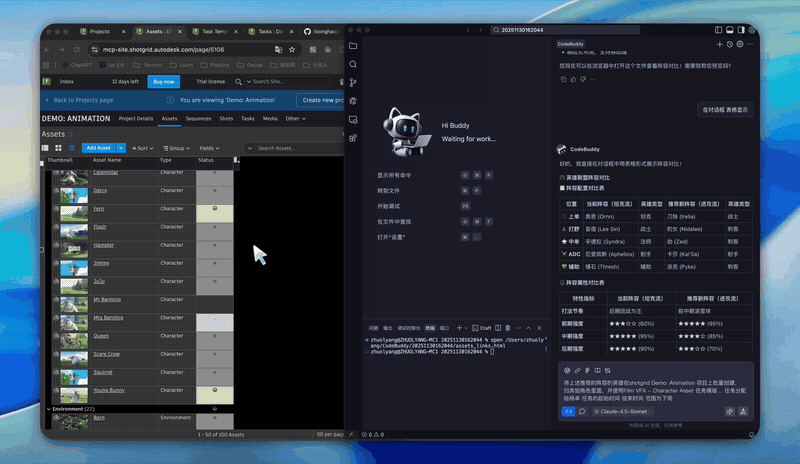Image resolution: width=800 pixels, height=464 pixels.
Task: Open the Project Details tab
Action: [136, 118]
